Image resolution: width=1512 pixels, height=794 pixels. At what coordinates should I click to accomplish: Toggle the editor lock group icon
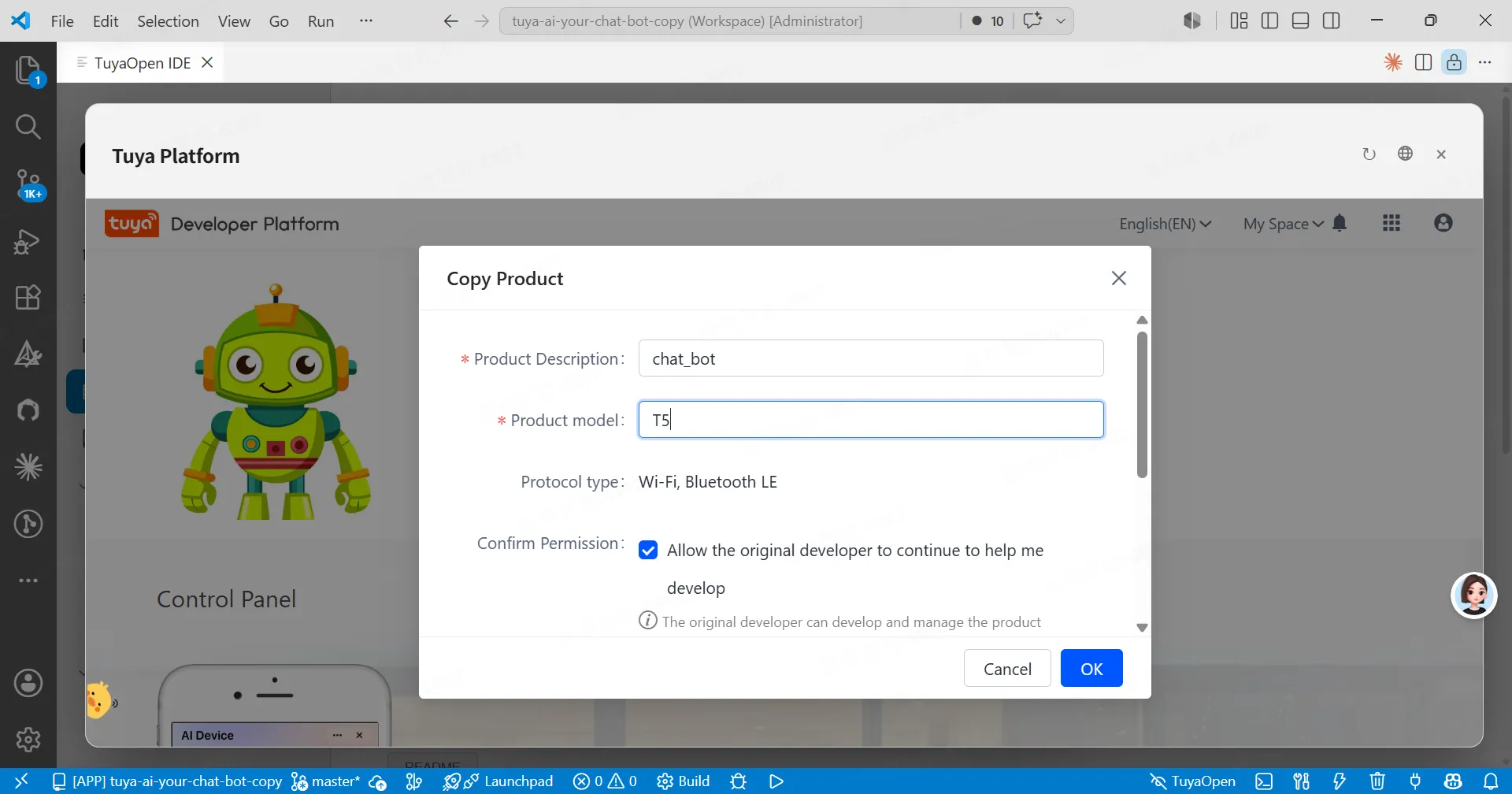pyautogui.click(x=1454, y=62)
